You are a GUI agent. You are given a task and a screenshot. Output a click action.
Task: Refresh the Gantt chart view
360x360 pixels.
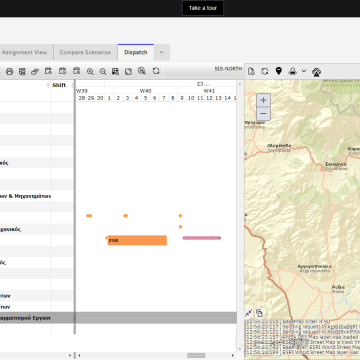[156, 71]
